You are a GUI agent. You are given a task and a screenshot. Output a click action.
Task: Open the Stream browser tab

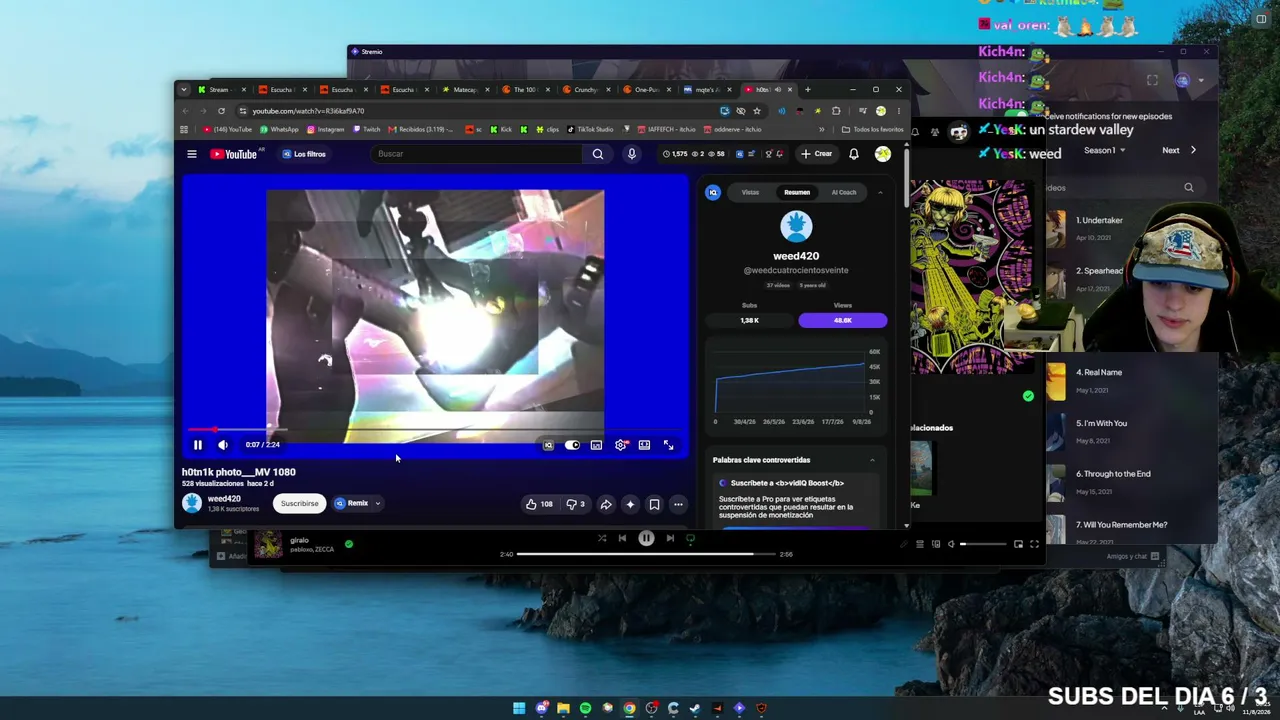pos(223,89)
